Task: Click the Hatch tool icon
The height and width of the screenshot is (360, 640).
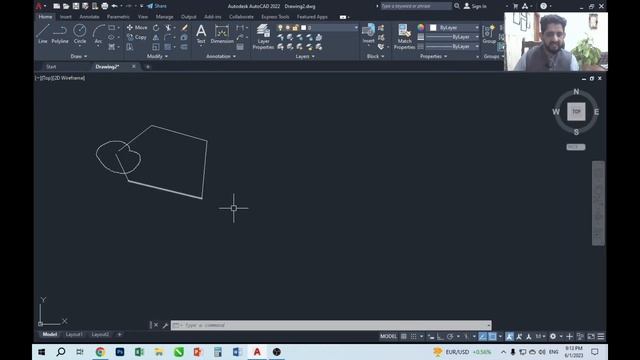Action: coord(111,47)
